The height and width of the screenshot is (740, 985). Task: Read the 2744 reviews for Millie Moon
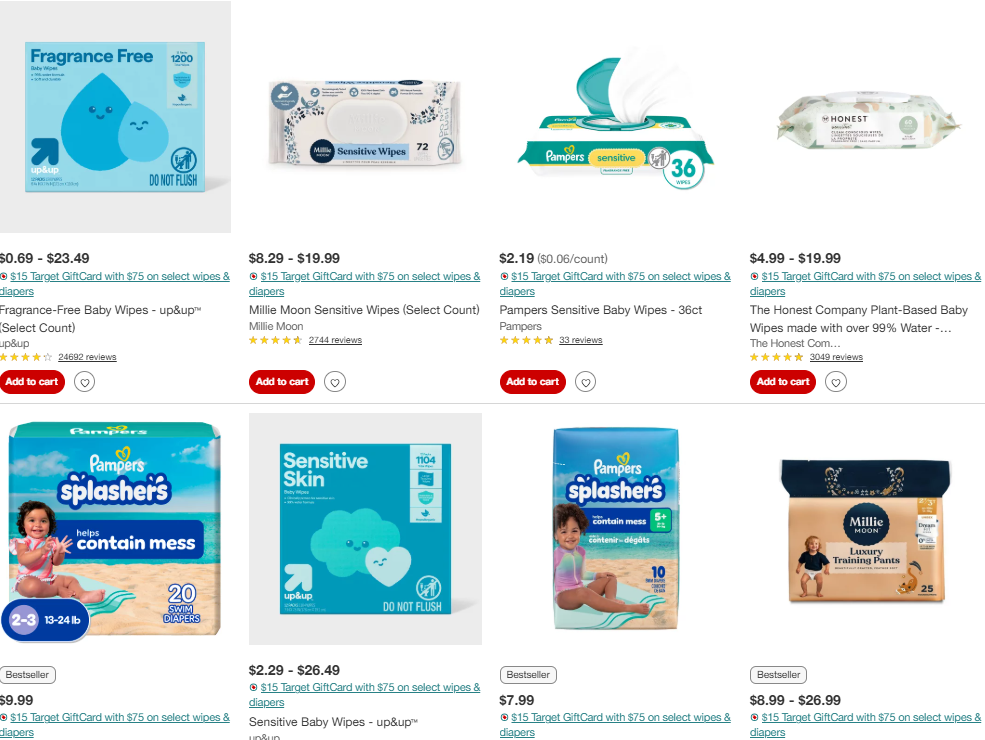(335, 340)
